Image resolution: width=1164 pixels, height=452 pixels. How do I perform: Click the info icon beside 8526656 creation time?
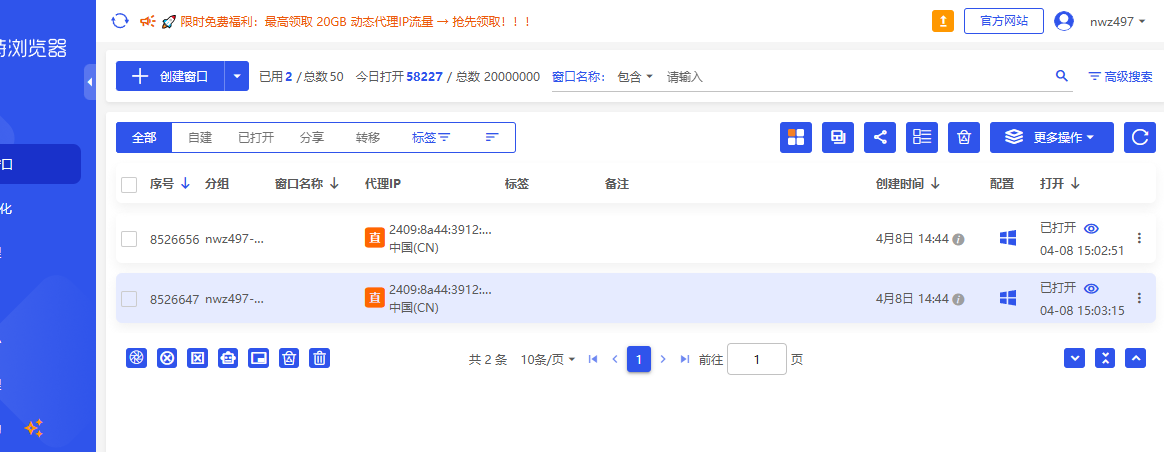click(958, 240)
